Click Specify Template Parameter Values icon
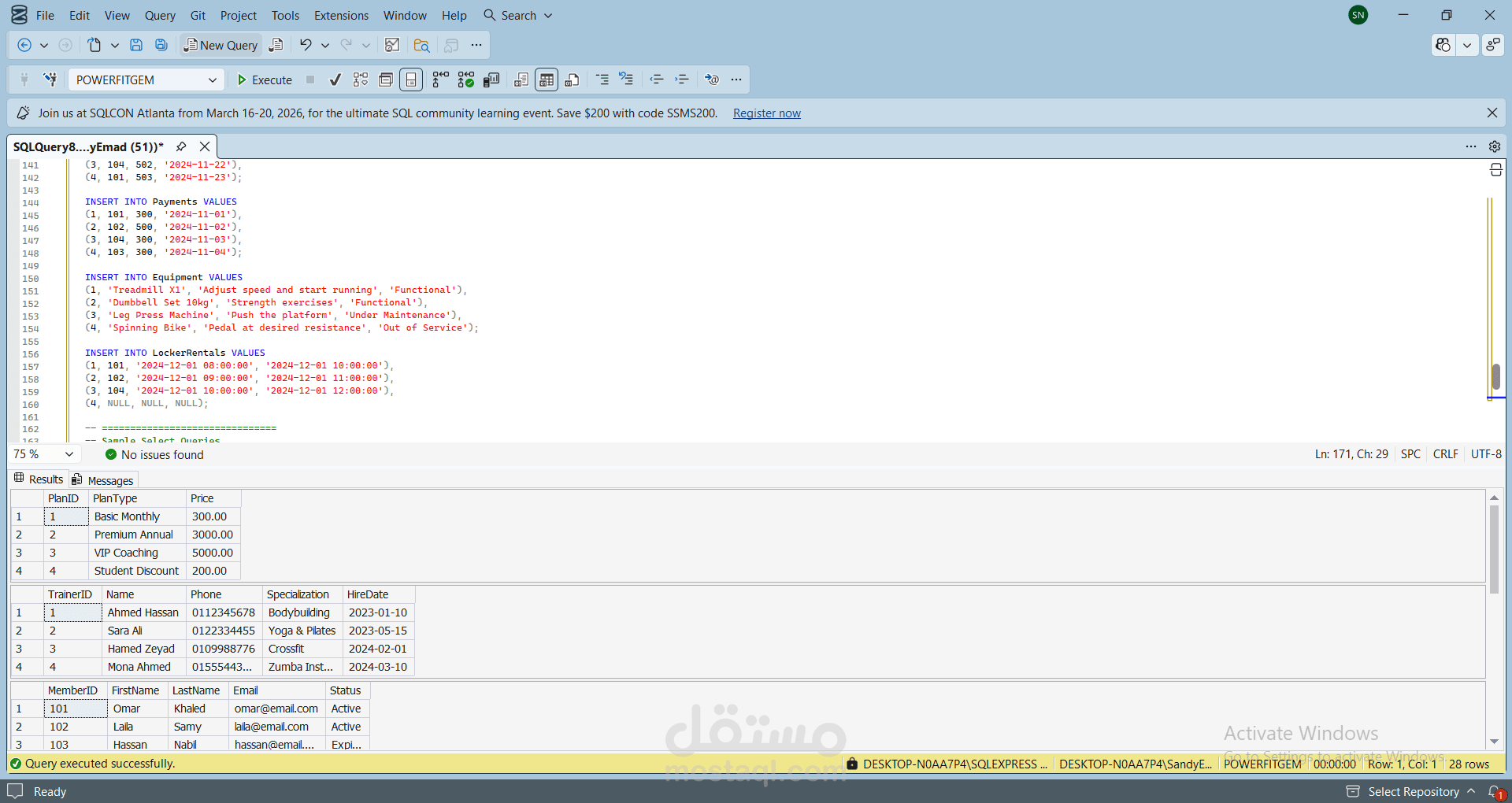 [712, 80]
